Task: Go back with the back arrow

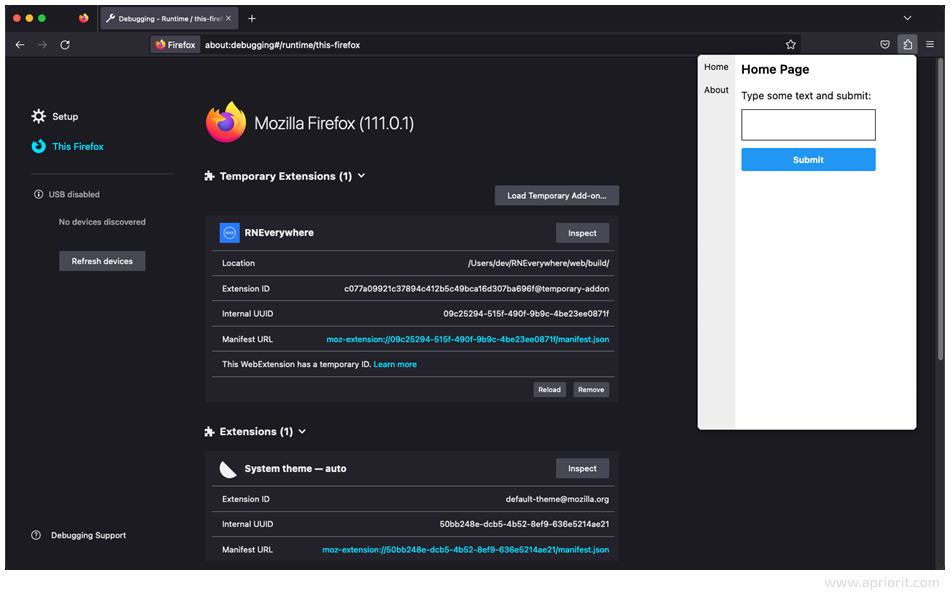Action: point(20,45)
